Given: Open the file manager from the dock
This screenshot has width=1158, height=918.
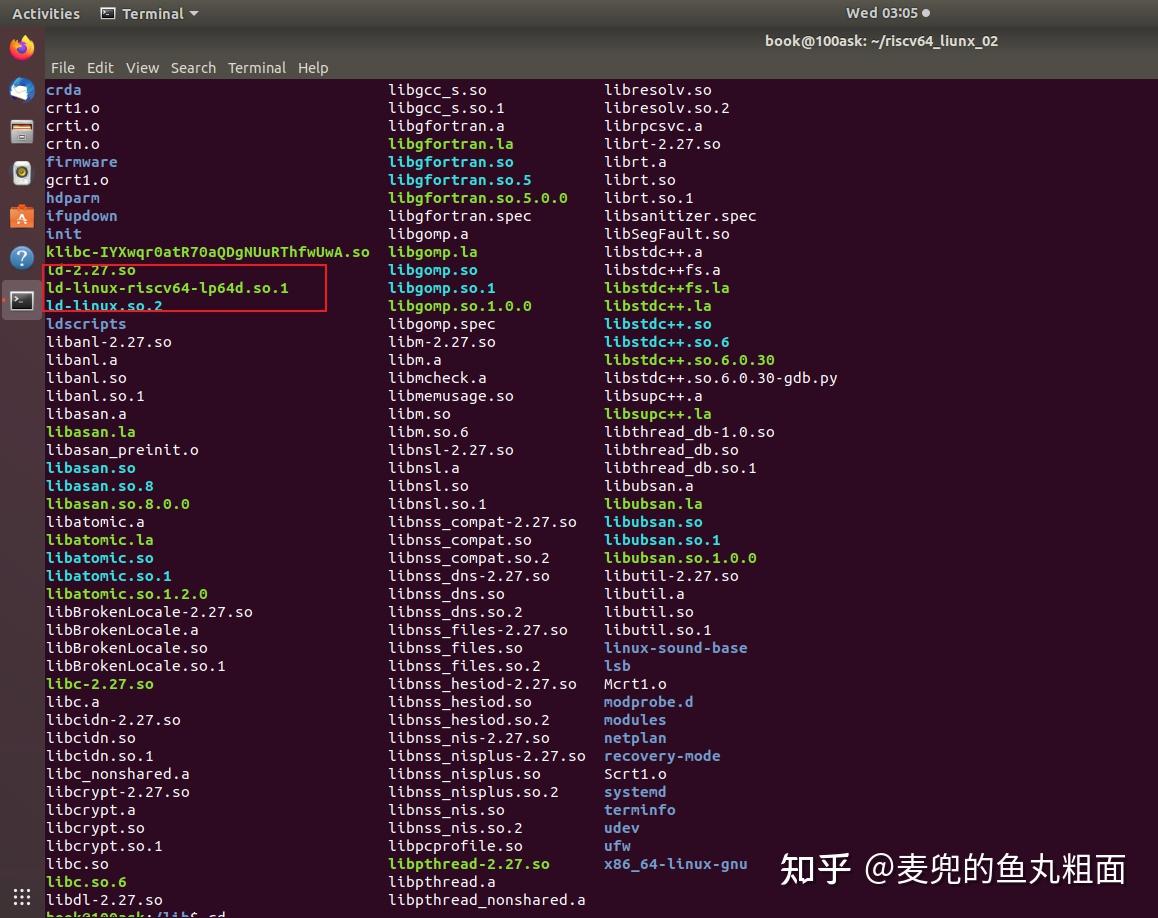Looking at the screenshot, I should point(21,131).
